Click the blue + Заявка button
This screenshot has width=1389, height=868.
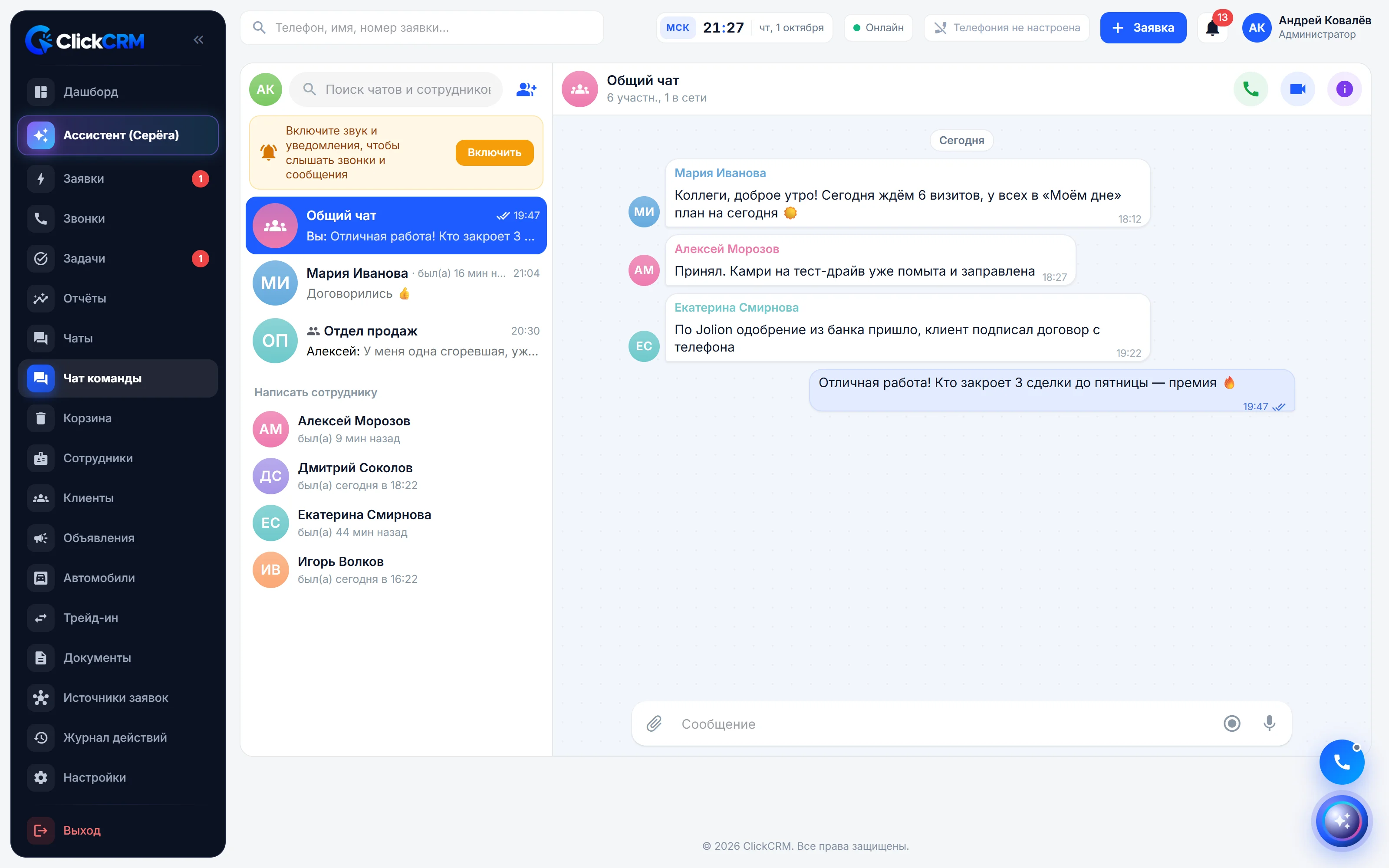[1143, 27]
